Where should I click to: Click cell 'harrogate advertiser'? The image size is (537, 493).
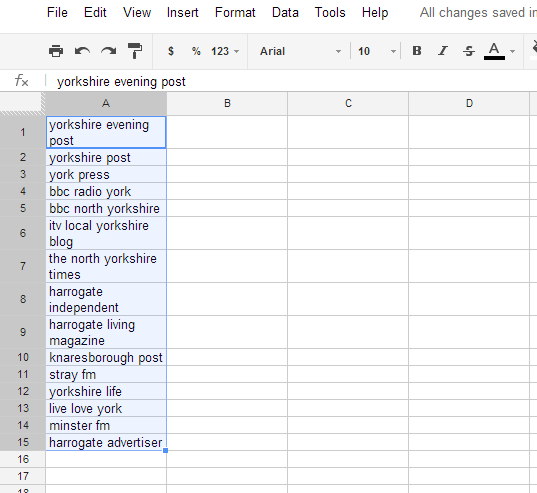coord(106,442)
